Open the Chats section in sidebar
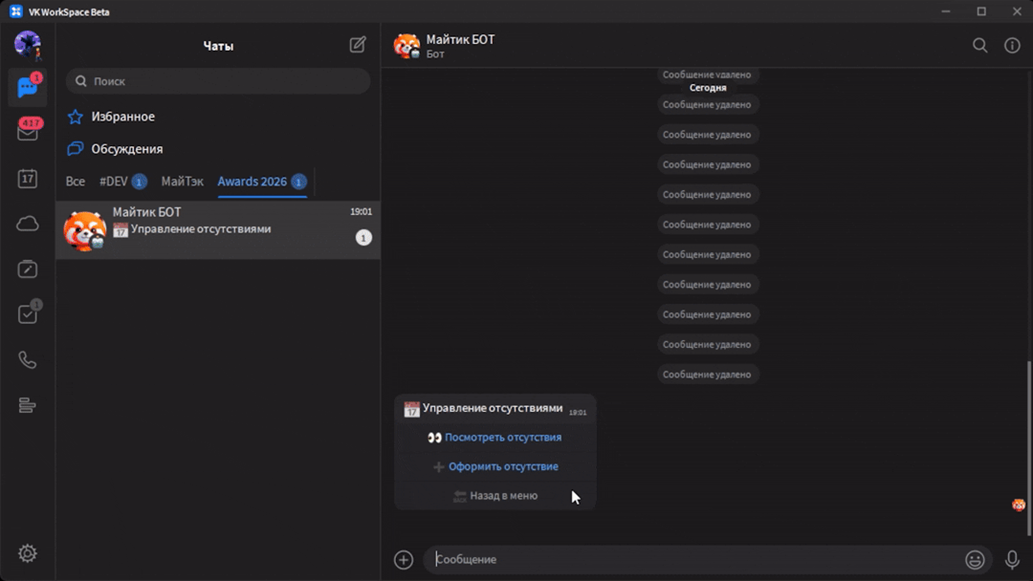Screen dimensions: 1033x581 point(27,88)
